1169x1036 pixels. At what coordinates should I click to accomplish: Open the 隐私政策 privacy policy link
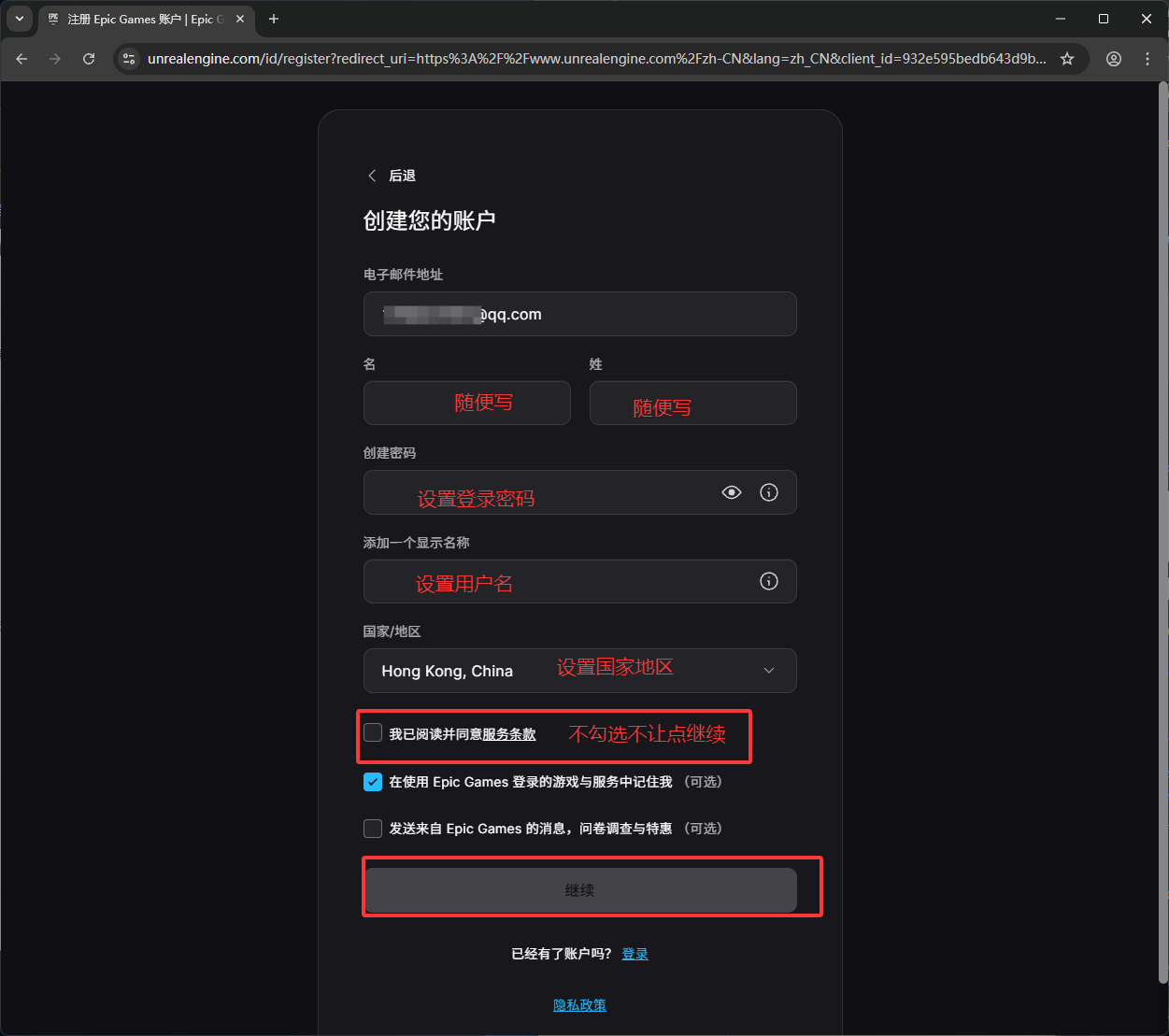click(x=579, y=1004)
